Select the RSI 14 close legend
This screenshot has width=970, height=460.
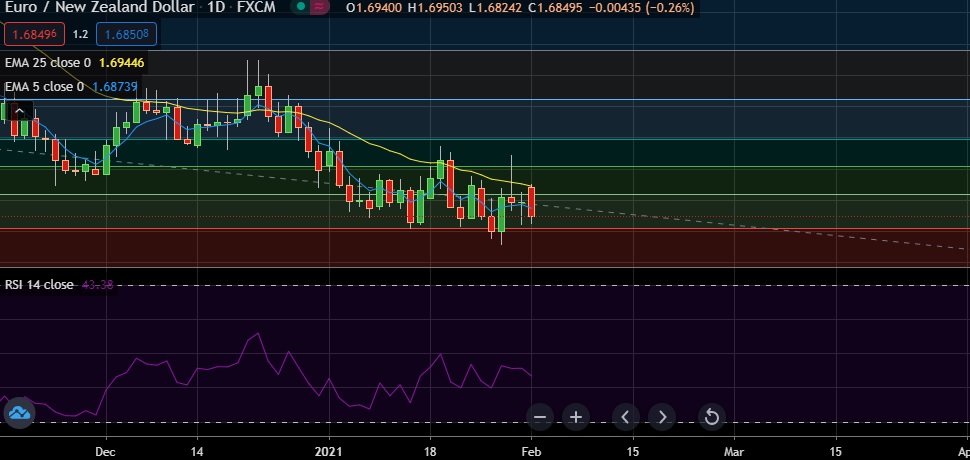click(x=39, y=285)
